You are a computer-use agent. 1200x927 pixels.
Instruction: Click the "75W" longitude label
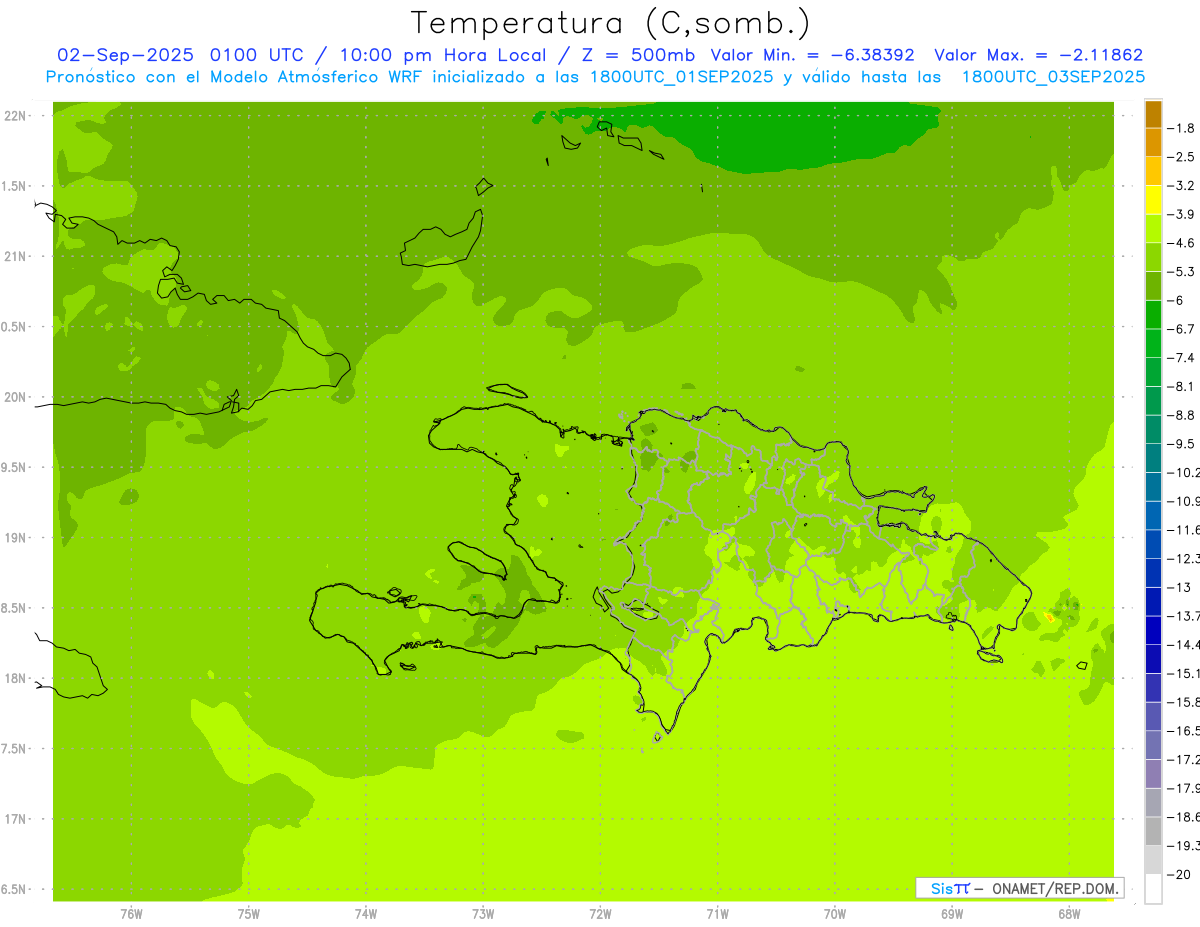click(x=249, y=914)
